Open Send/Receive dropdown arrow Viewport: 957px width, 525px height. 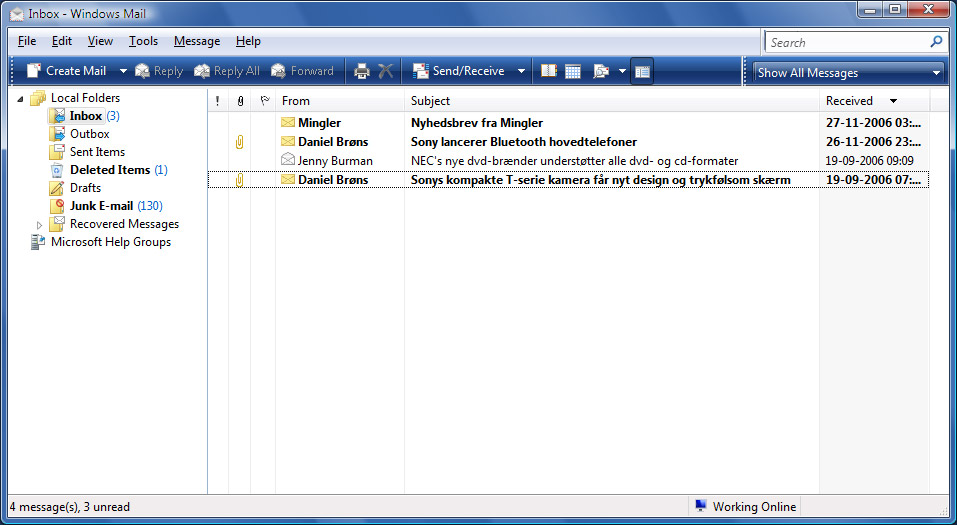(x=522, y=71)
